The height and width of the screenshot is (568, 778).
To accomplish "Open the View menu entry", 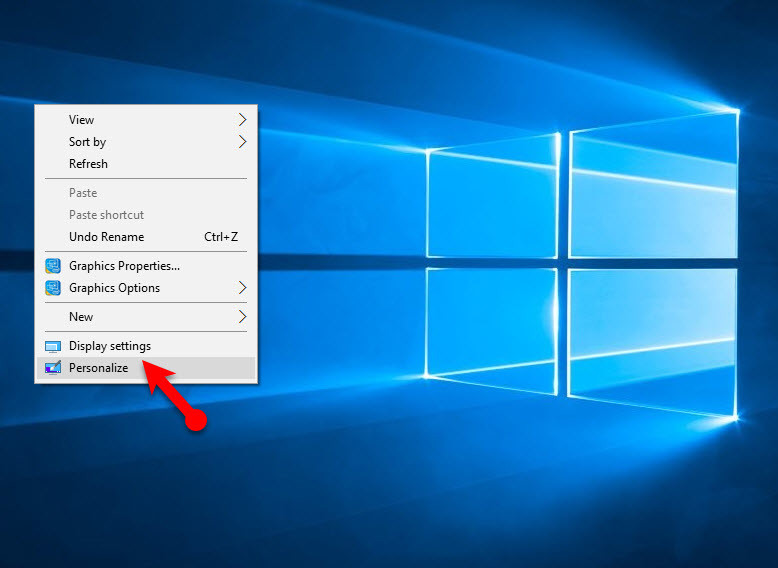I will (146, 120).
